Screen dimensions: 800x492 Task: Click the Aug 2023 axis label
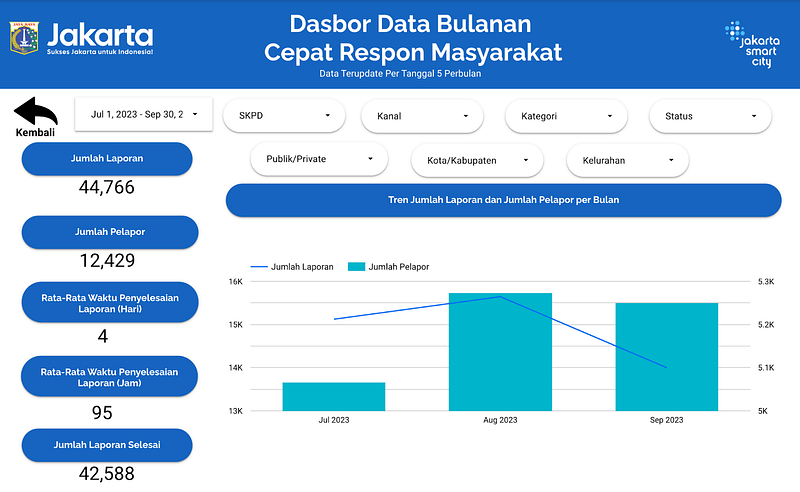[500, 420]
